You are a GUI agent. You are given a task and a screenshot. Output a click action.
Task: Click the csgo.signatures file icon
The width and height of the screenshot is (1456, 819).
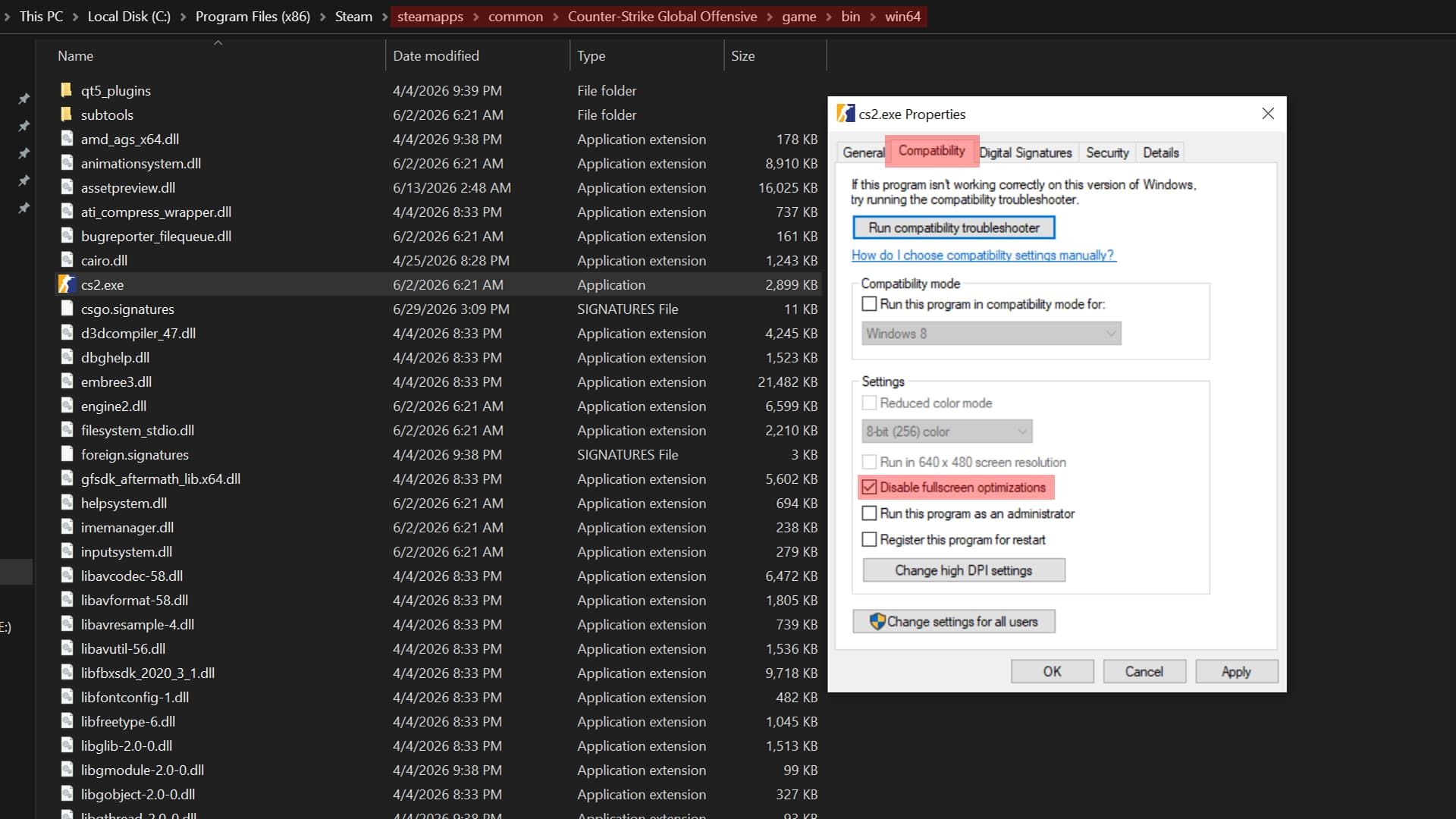pyautogui.click(x=67, y=309)
